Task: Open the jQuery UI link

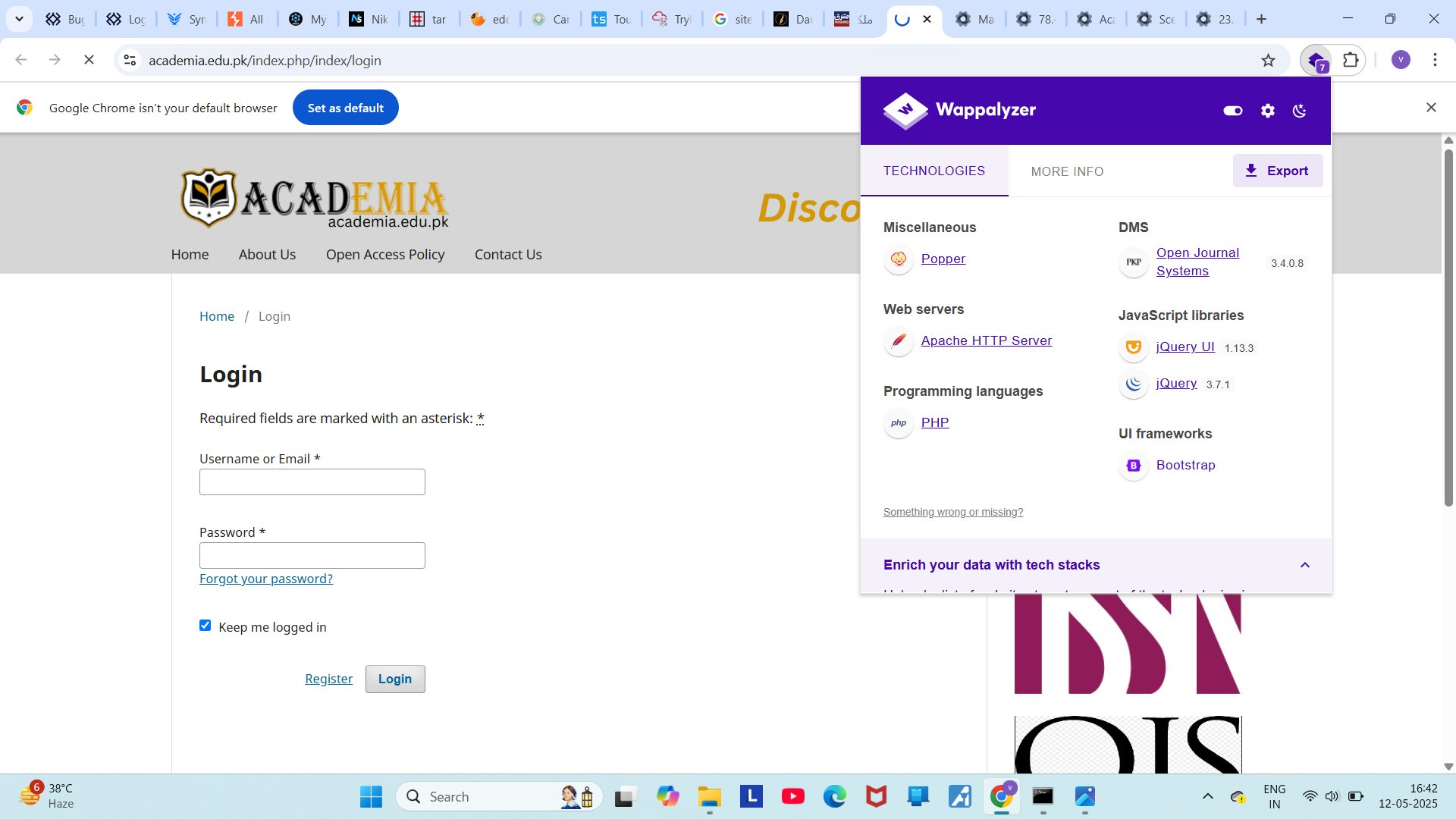Action: pos(1185,347)
